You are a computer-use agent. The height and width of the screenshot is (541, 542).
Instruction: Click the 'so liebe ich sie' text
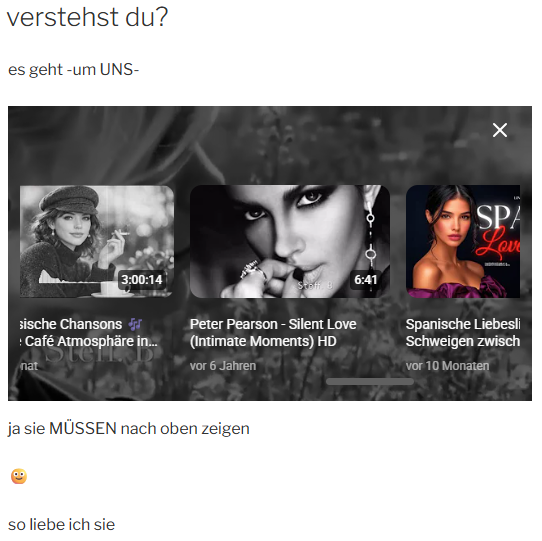tap(62, 524)
